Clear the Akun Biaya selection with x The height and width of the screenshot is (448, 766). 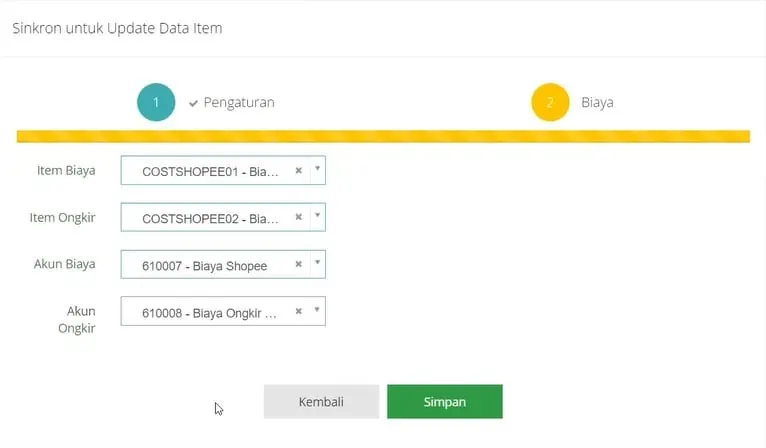(298, 264)
